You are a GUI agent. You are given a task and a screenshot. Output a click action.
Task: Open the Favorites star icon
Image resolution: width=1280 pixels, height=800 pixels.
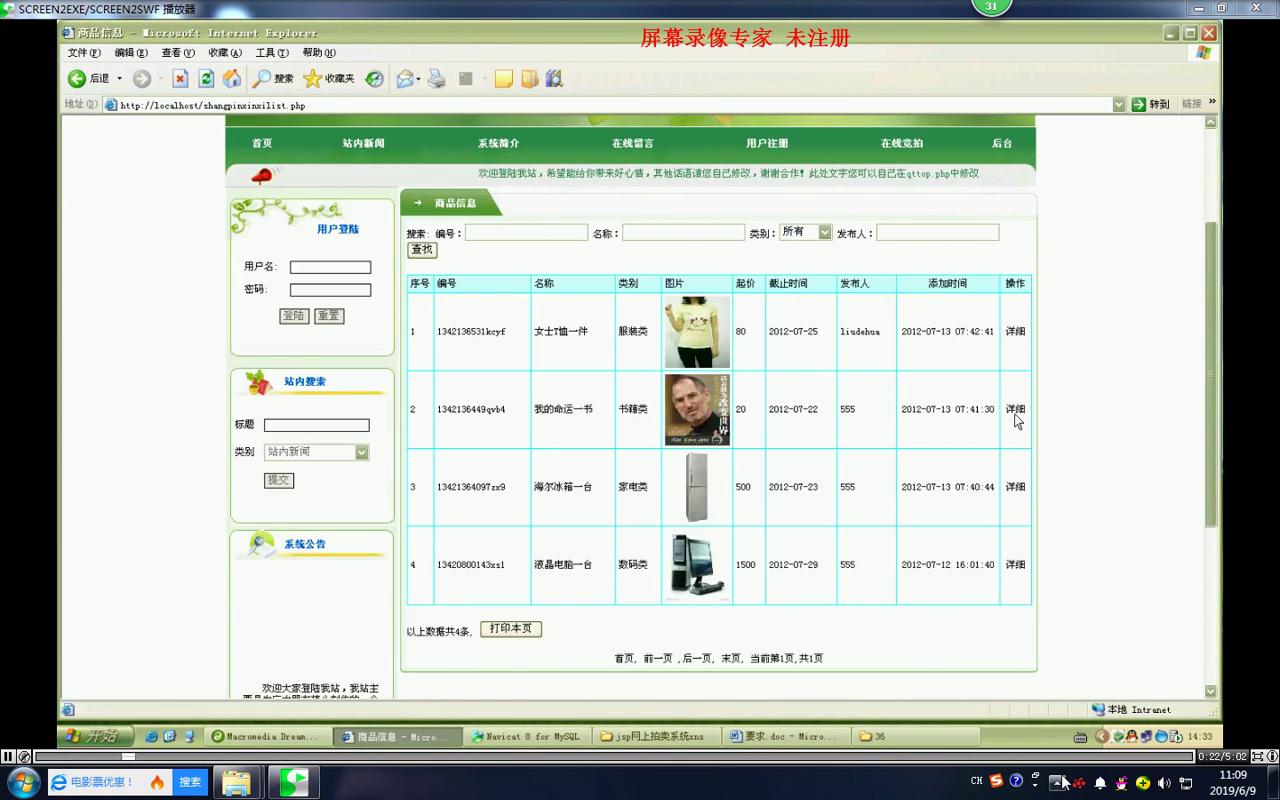[x=312, y=79]
